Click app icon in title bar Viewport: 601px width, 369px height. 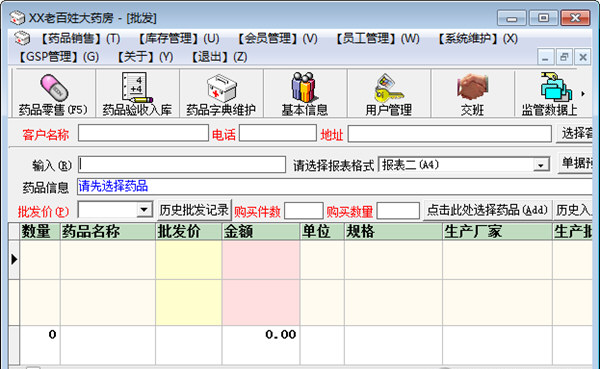(17, 18)
